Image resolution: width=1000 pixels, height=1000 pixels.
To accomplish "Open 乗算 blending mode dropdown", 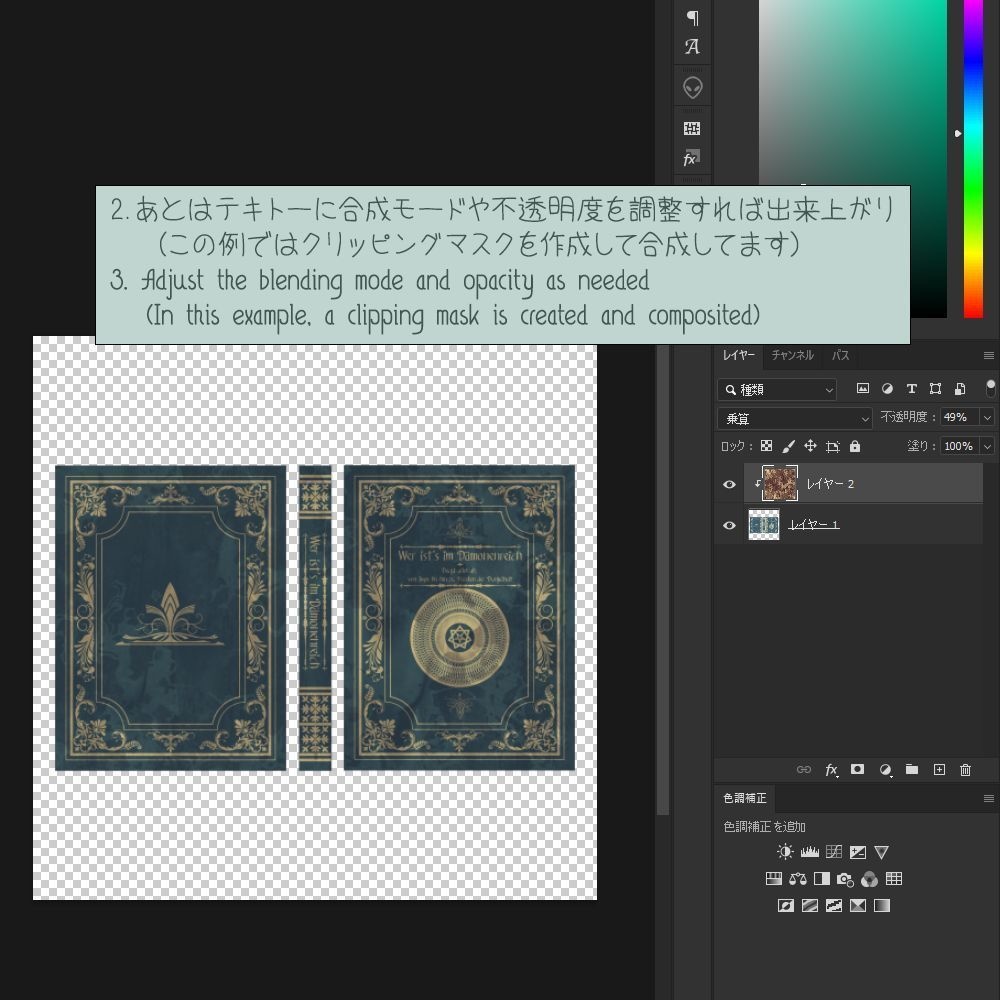I will [x=795, y=418].
